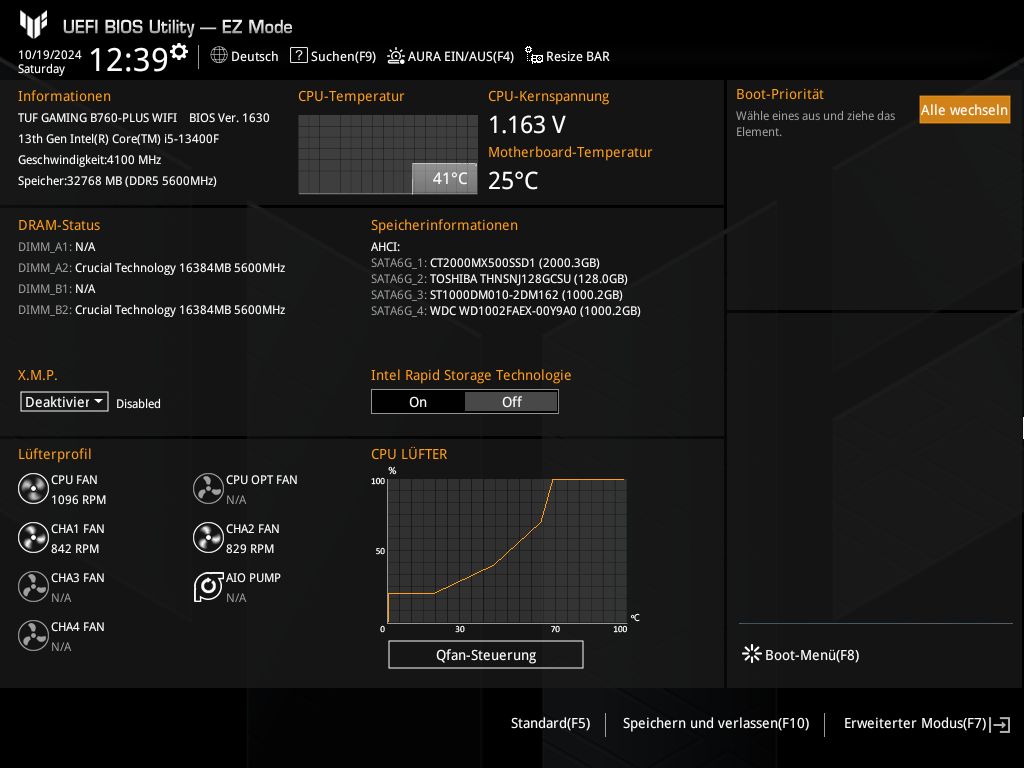Click Speicher:32768 MB line
The width and height of the screenshot is (1024, 768).
pyautogui.click(x=117, y=181)
